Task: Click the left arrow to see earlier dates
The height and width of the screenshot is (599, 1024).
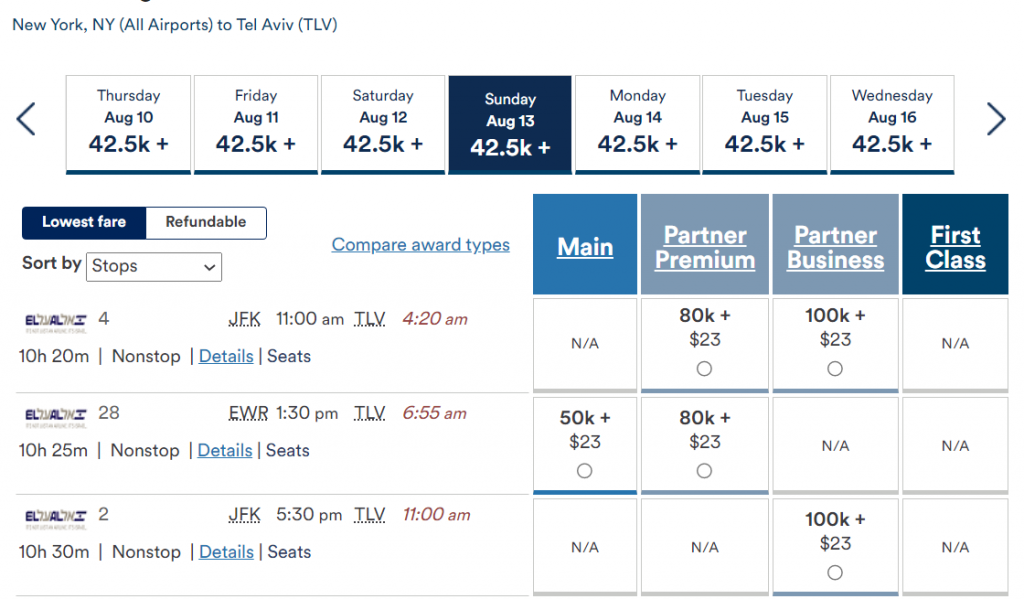Action: click(26, 118)
